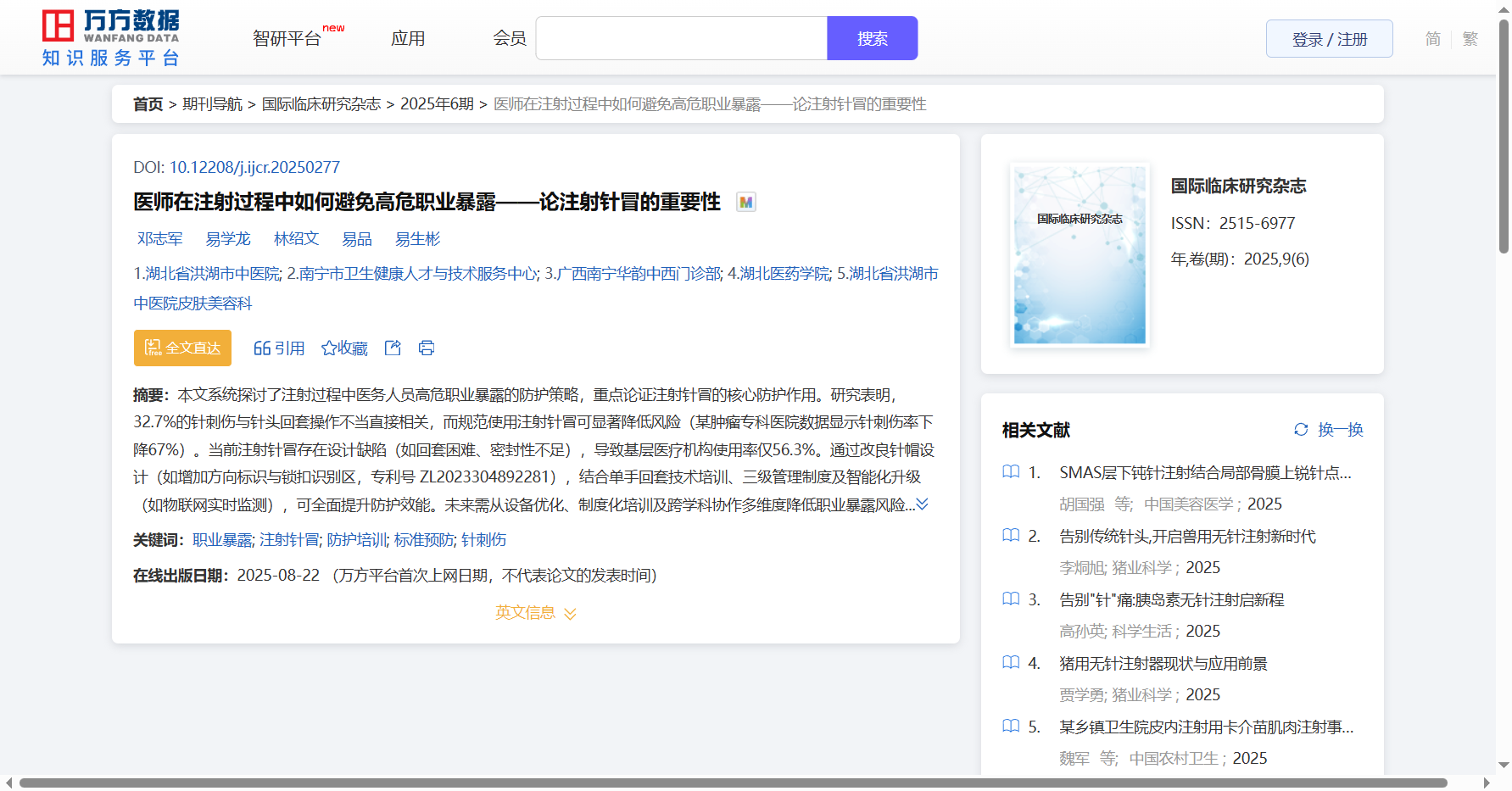Image resolution: width=1512 pixels, height=791 pixels.
Task: Open the book icon for related article 3
Action: (1011, 599)
